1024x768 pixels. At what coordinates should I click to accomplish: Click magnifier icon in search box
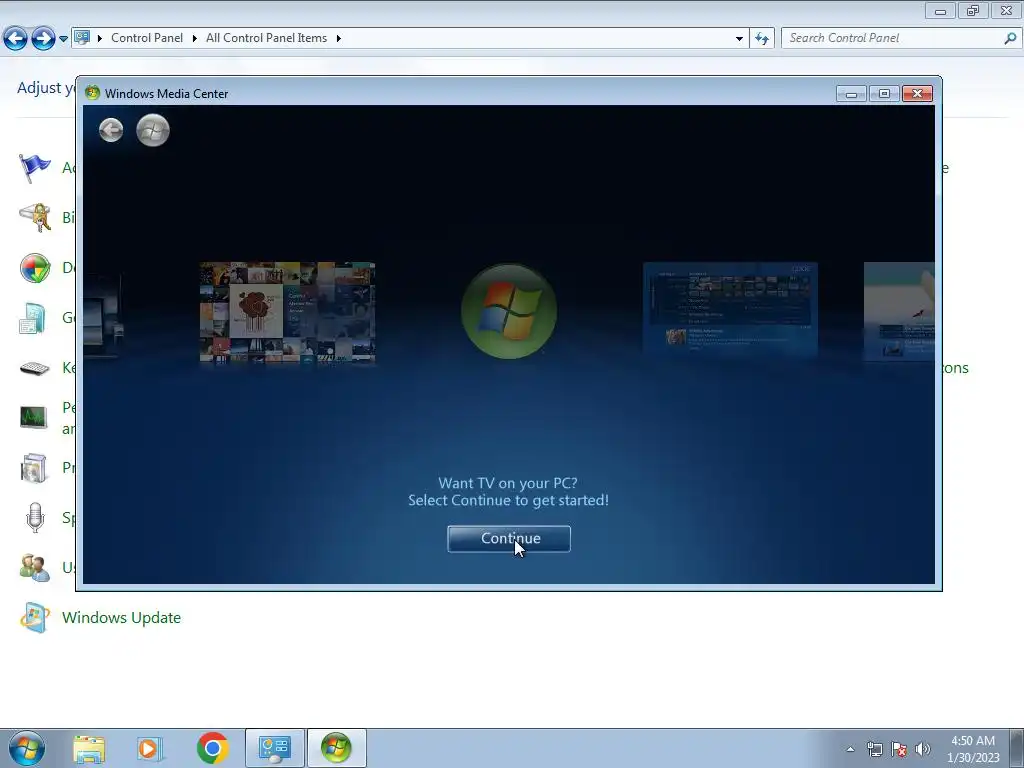1010,39
